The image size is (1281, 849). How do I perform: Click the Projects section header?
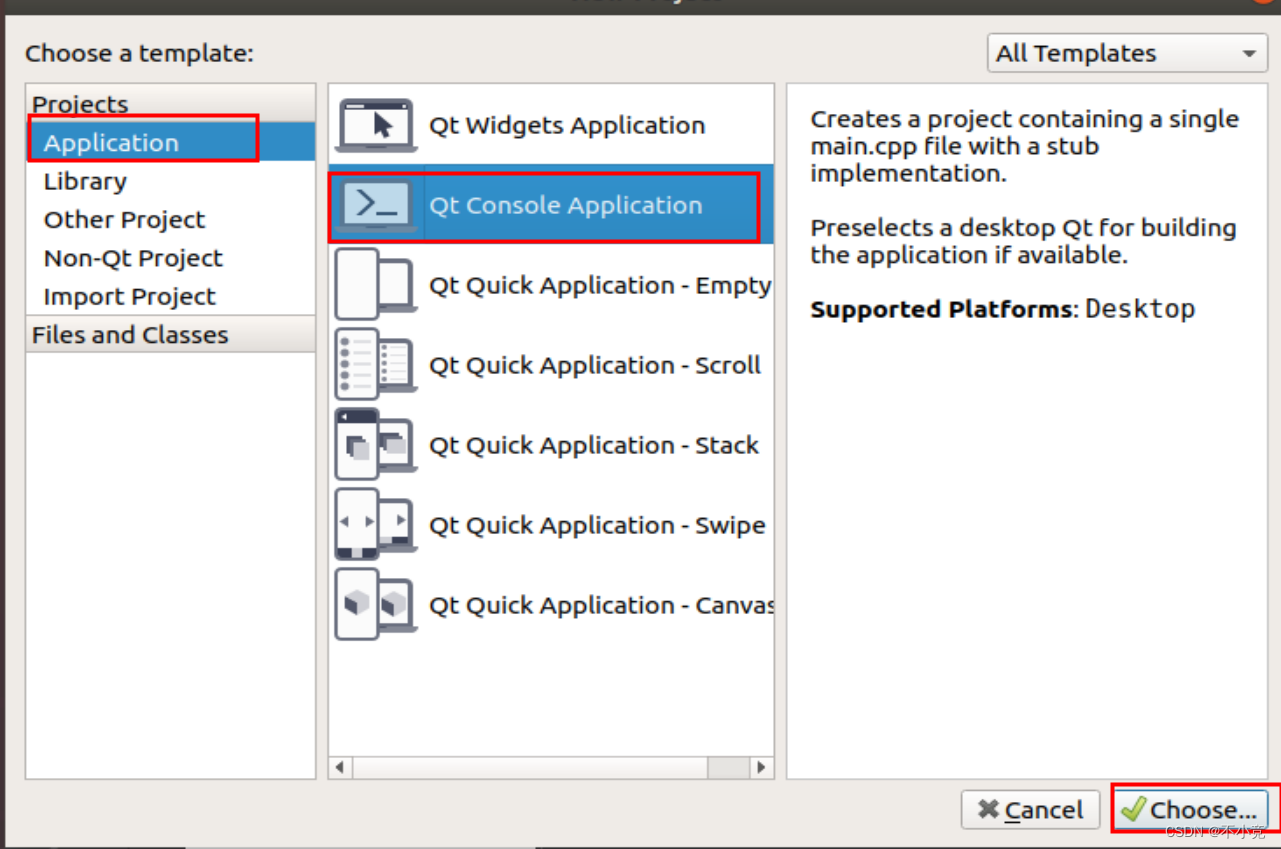pyautogui.click(x=171, y=104)
